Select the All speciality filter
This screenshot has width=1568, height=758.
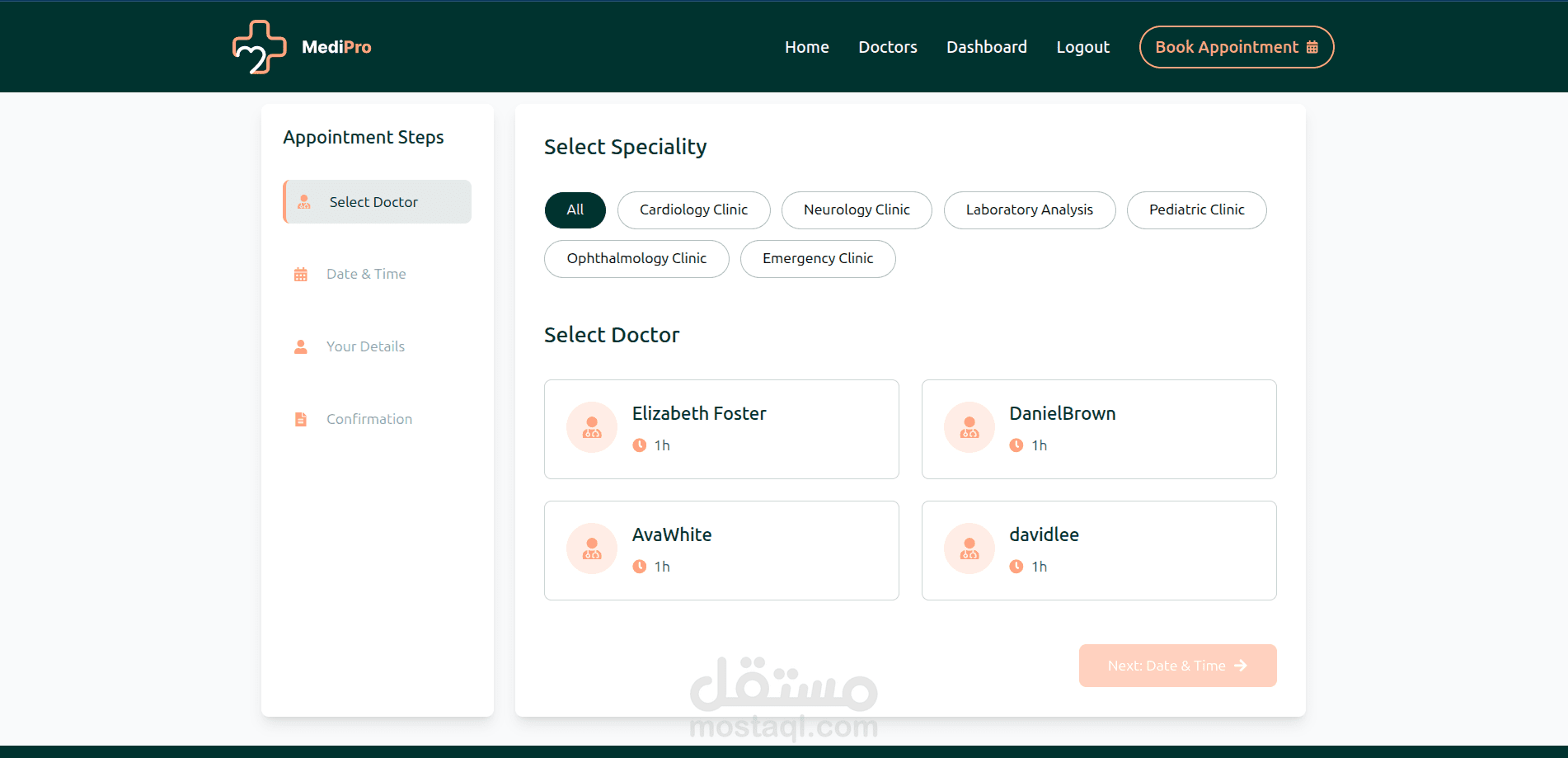tap(575, 210)
